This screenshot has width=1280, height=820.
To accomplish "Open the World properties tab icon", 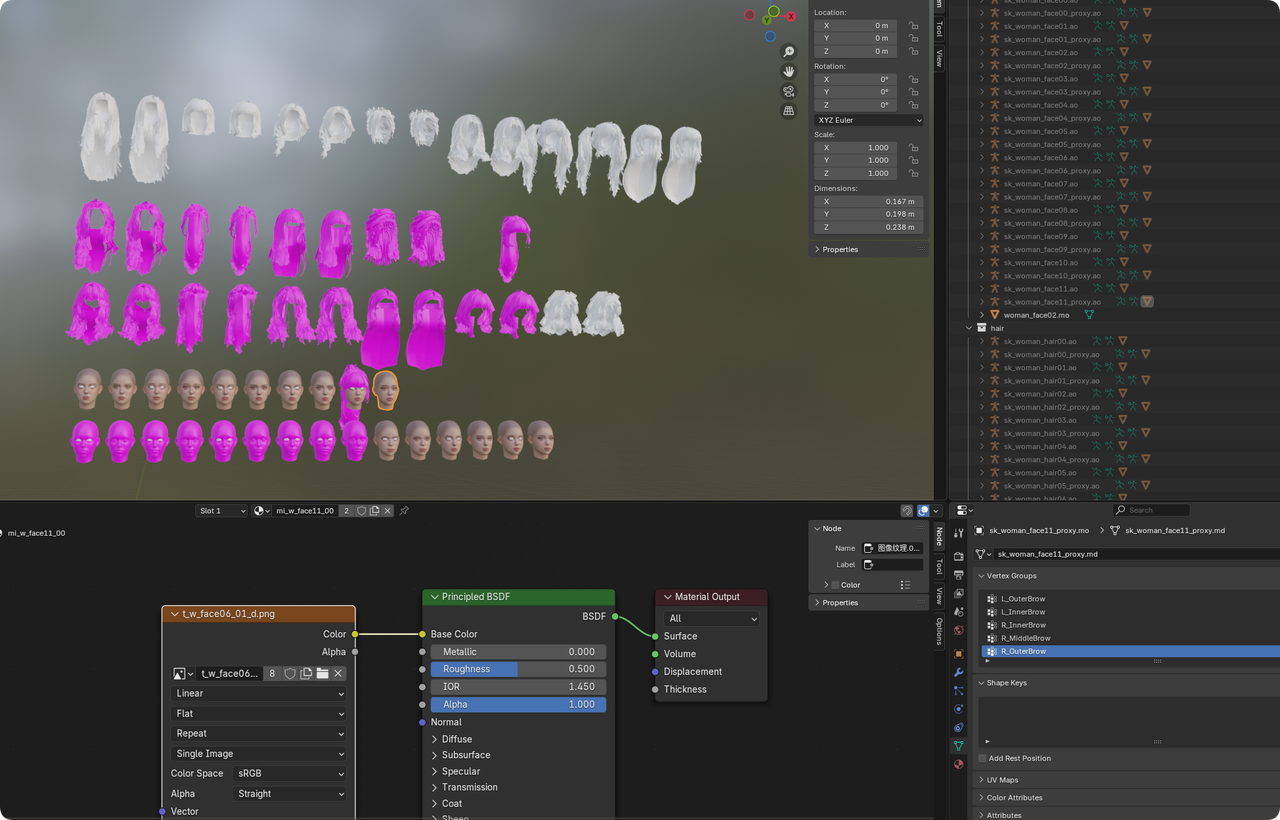I will 959,630.
